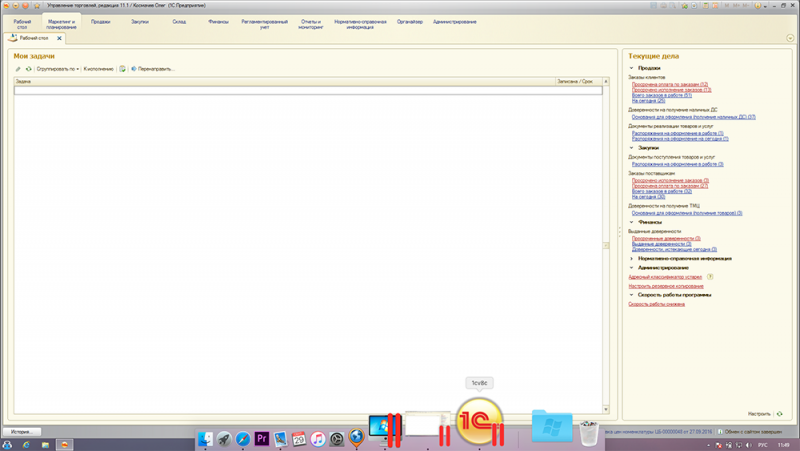800x451 pixels.
Task: Open System Preferences gear in Dock
Action: click(x=337, y=439)
